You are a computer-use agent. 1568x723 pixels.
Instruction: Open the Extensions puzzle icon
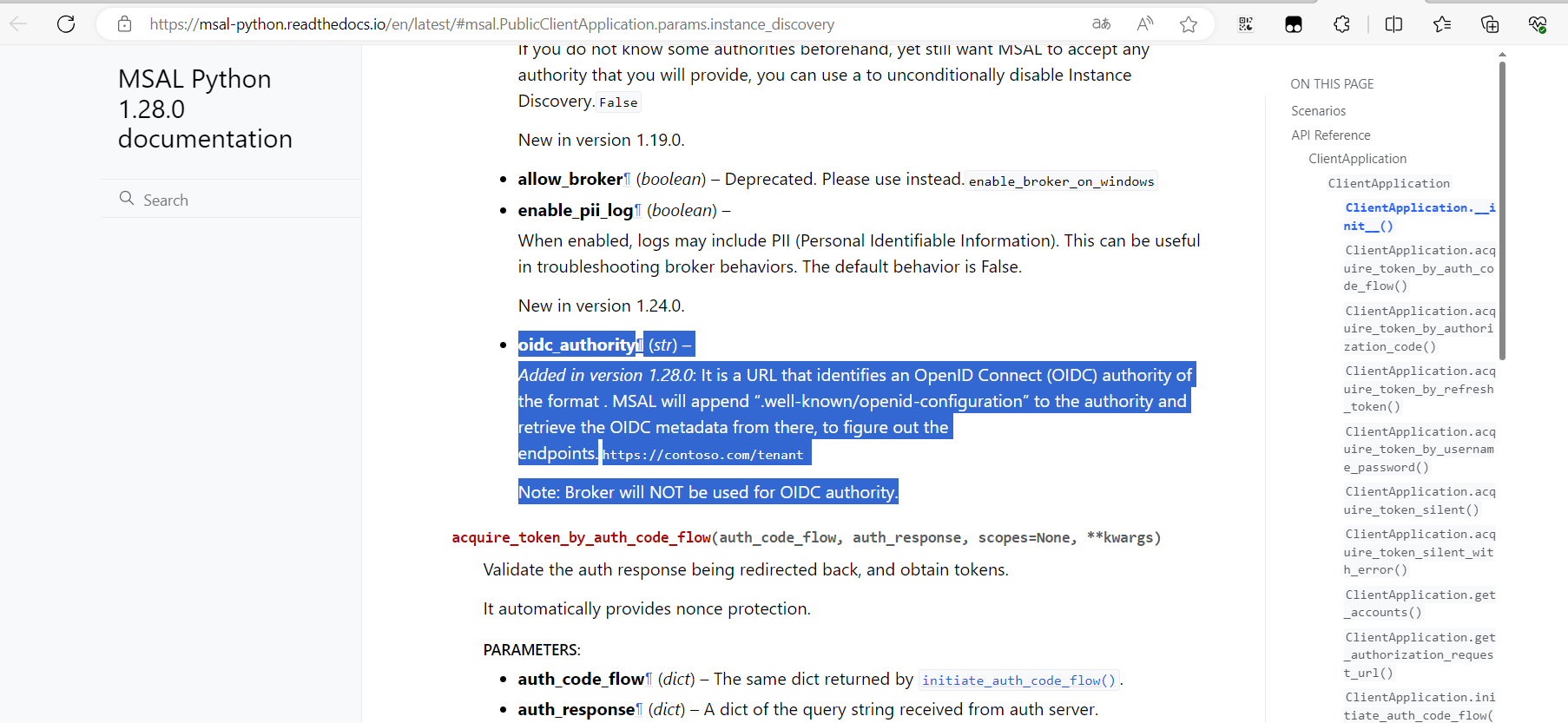point(1341,24)
